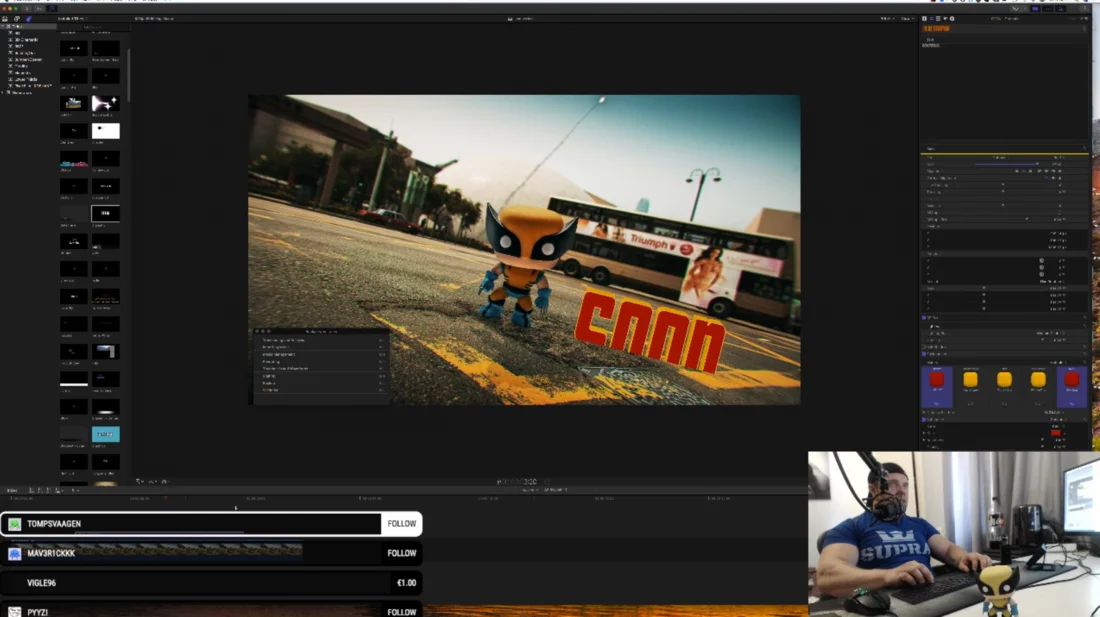Click the first inspector tab icon
Viewport: 1100px width, 617px height.
click(924, 18)
